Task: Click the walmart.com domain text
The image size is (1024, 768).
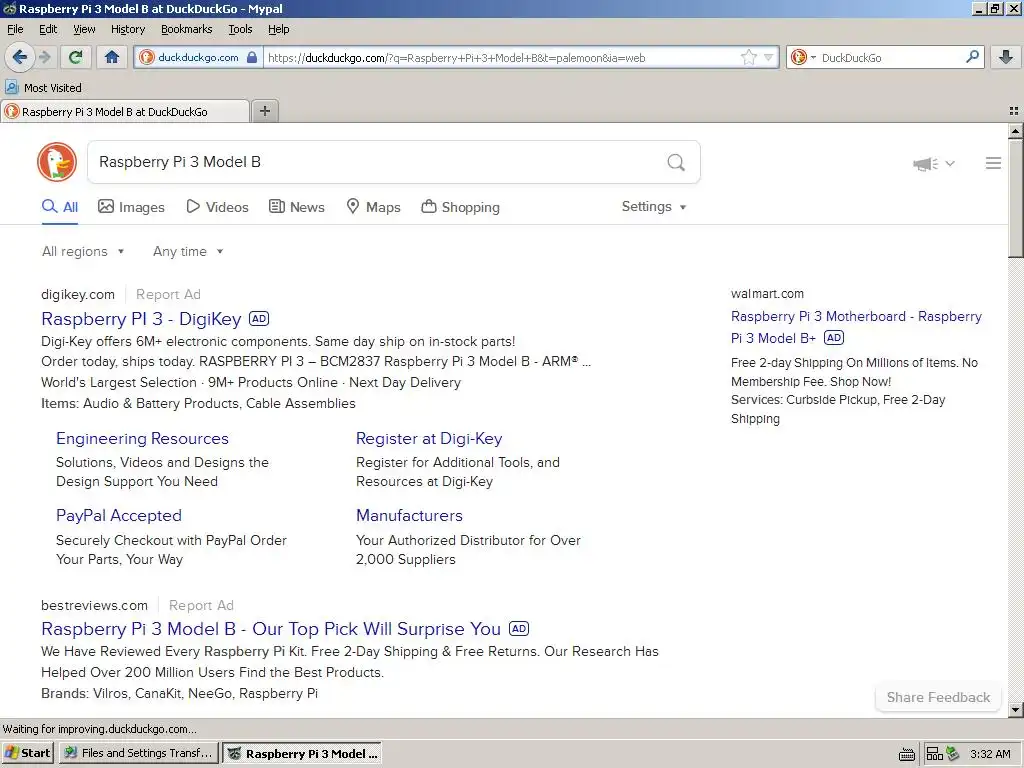Action: click(x=767, y=294)
